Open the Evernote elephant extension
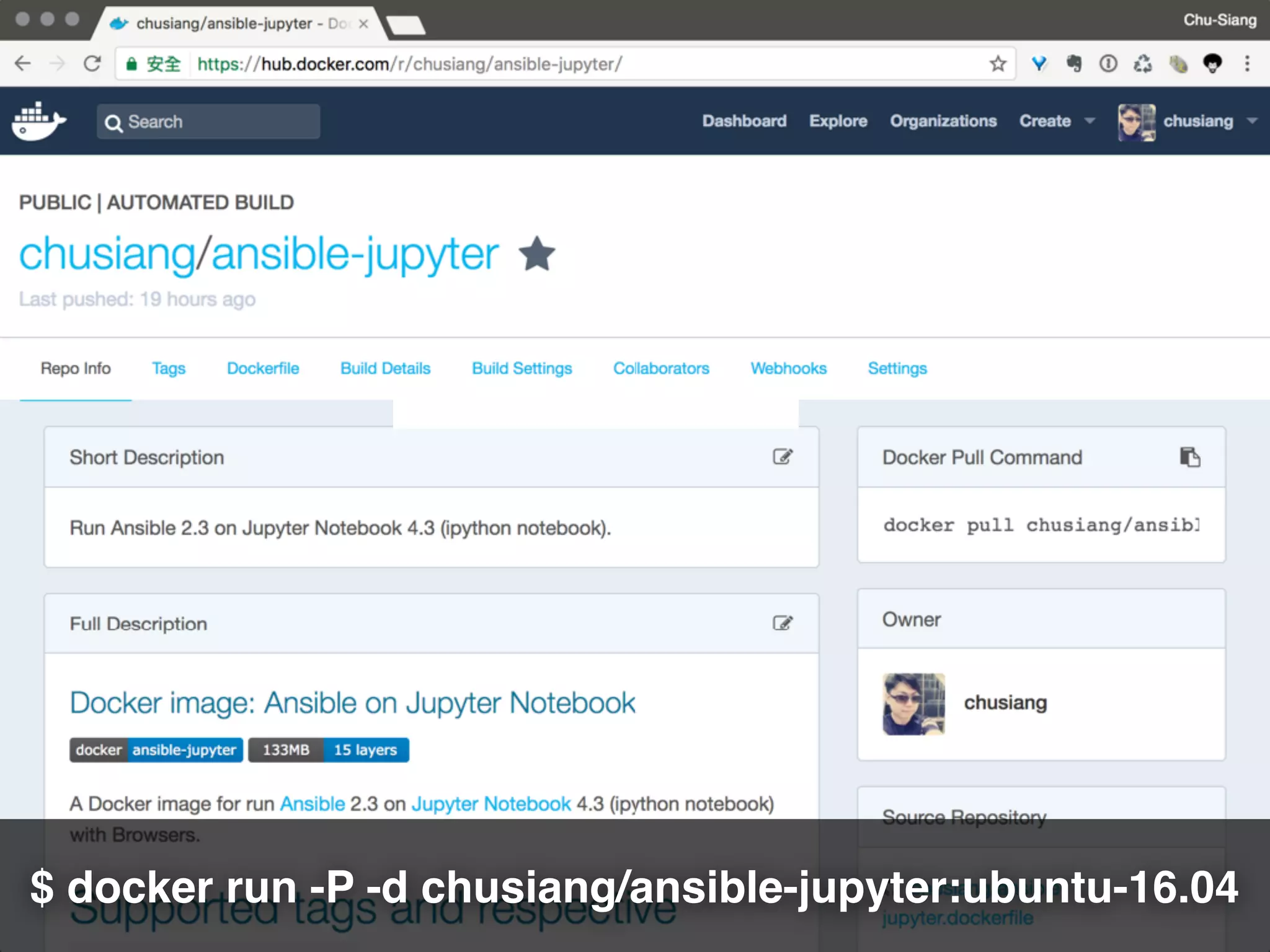 [1074, 63]
